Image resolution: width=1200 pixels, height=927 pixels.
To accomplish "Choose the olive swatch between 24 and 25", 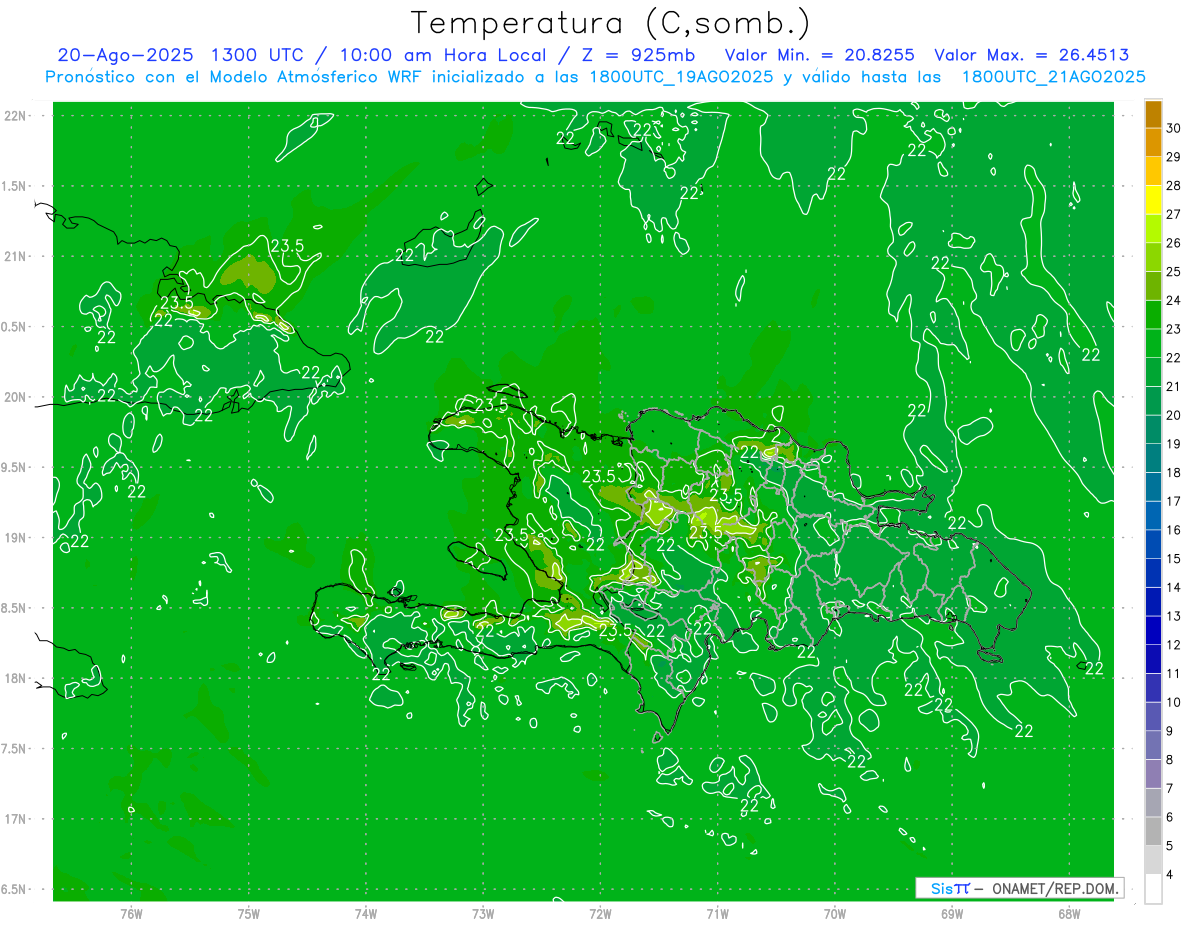I will coord(1153,286).
